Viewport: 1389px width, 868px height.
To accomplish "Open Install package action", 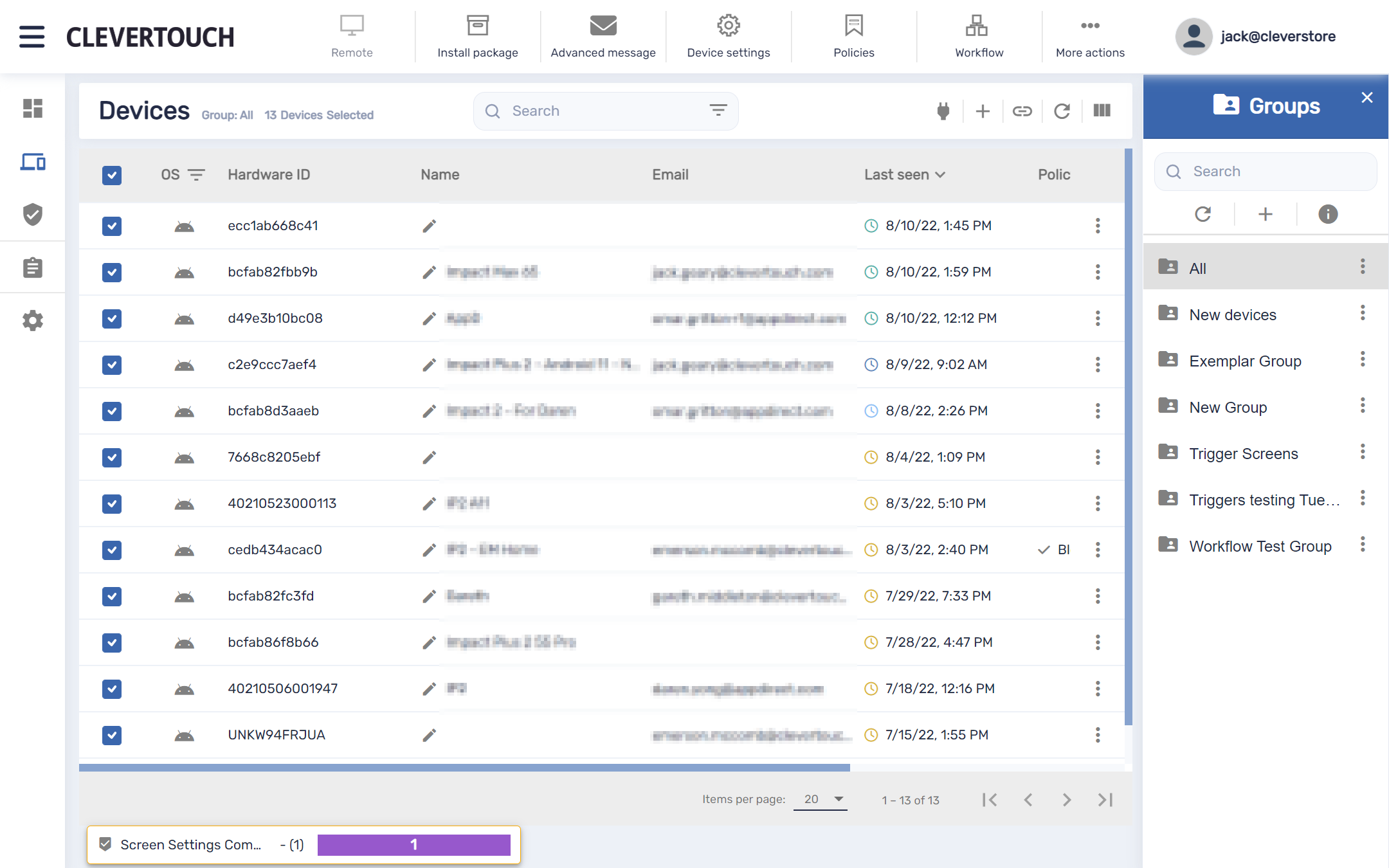I will (x=477, y=37).
